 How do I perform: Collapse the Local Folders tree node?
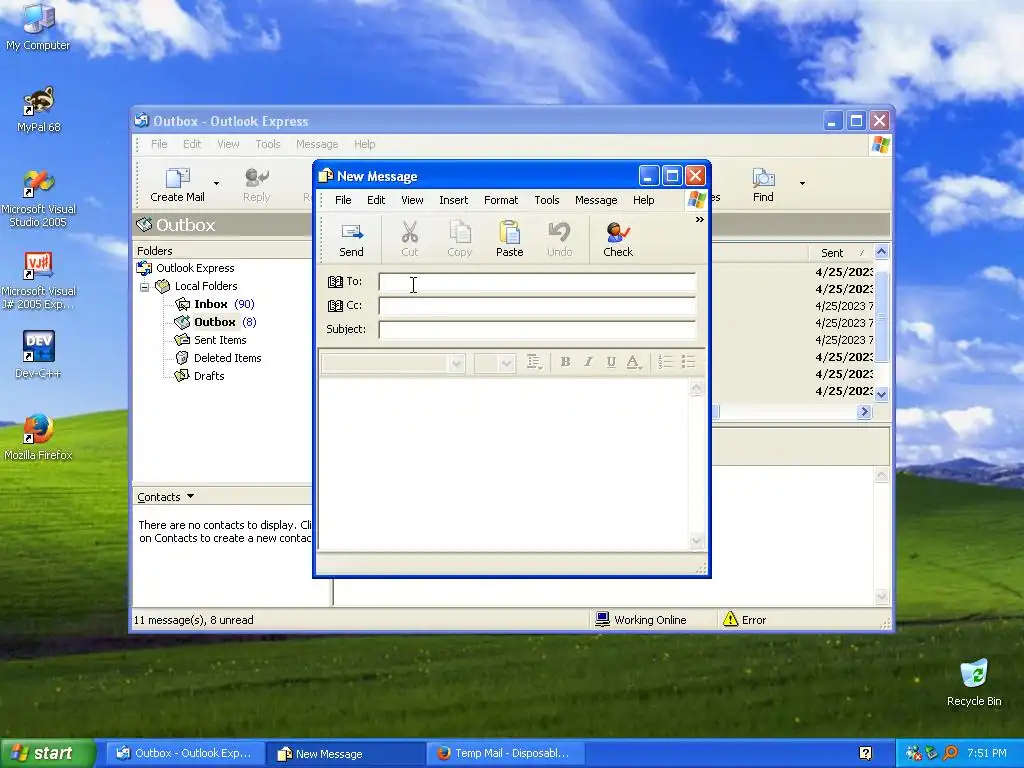click(x=144, y=287)
